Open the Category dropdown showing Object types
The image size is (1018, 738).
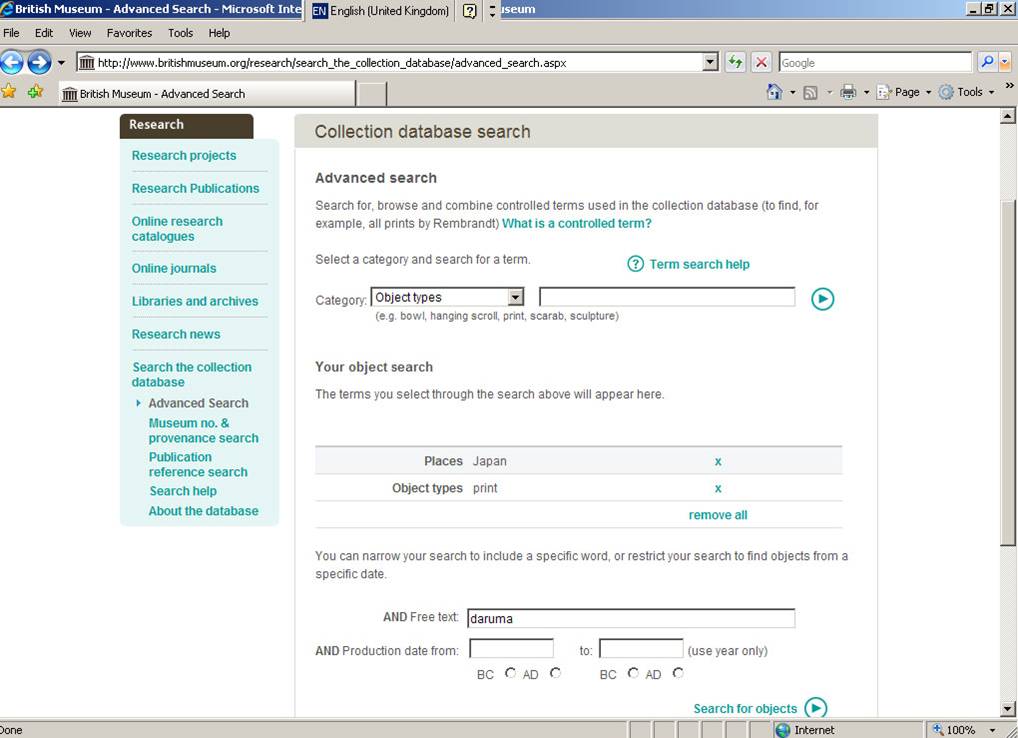447,297
